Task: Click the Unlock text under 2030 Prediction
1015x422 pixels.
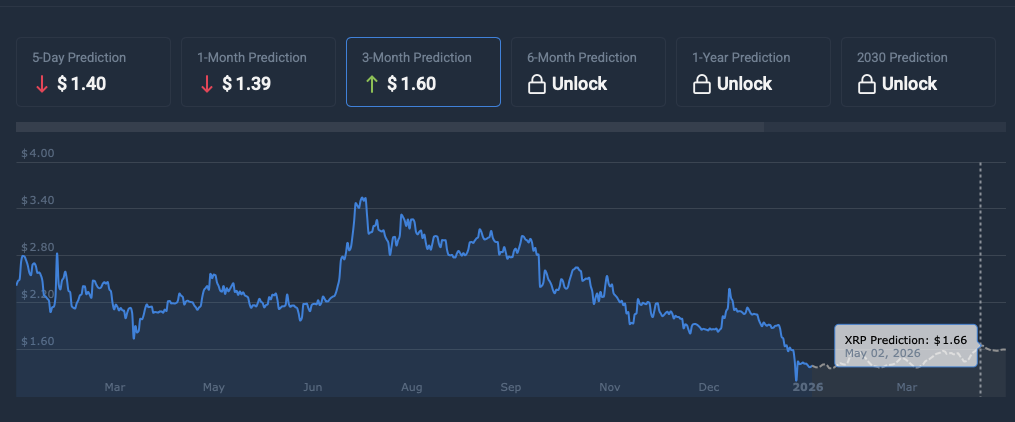Action: click(909, 84)
